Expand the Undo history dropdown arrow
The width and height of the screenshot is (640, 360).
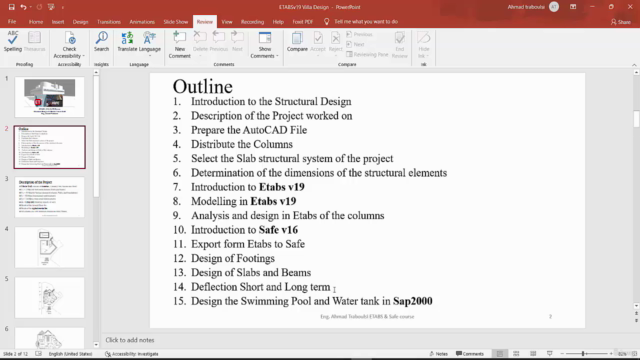pyautogui.click(x=31, y=7)
